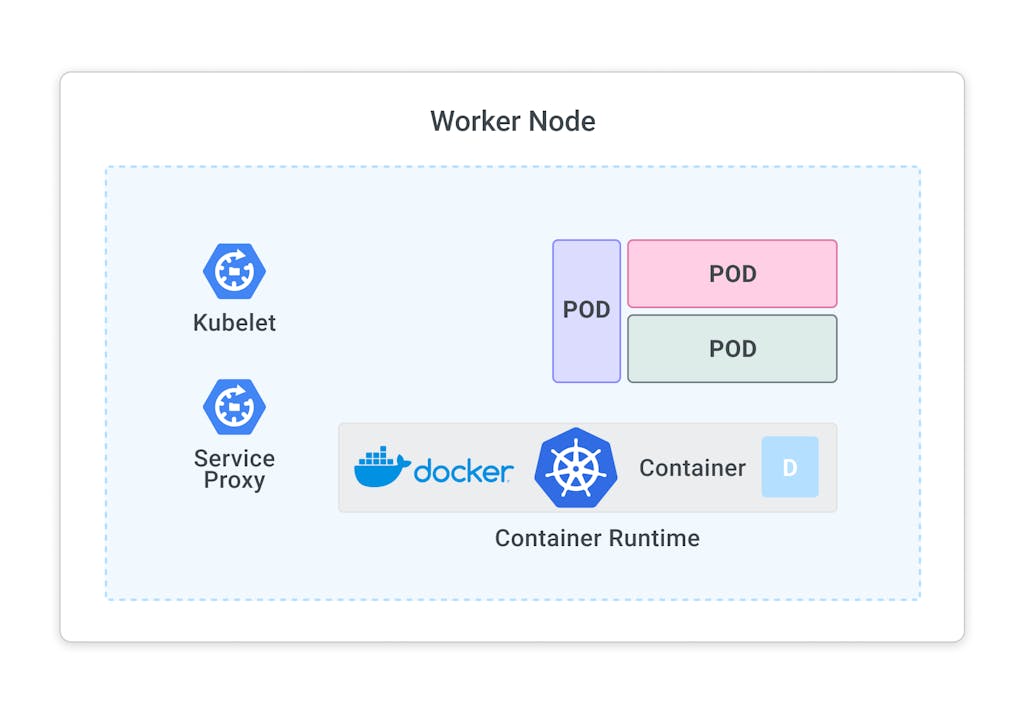Click the word Runtime in bottom caption
Viewport: 1023px width, 714px height.
652,538
